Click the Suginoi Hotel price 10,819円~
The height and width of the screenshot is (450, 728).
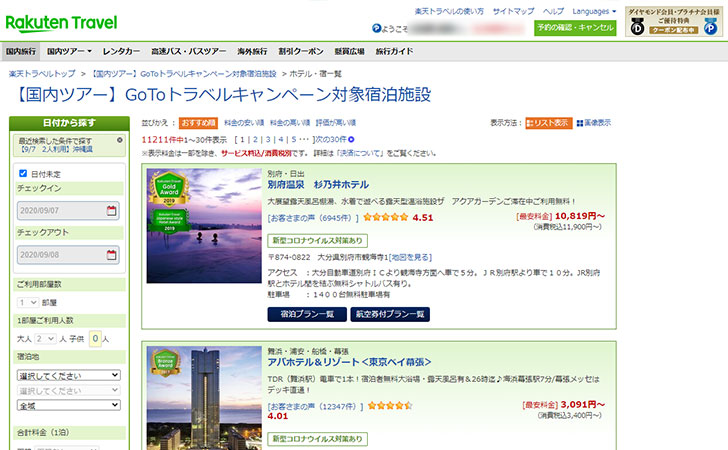(580, 216)
